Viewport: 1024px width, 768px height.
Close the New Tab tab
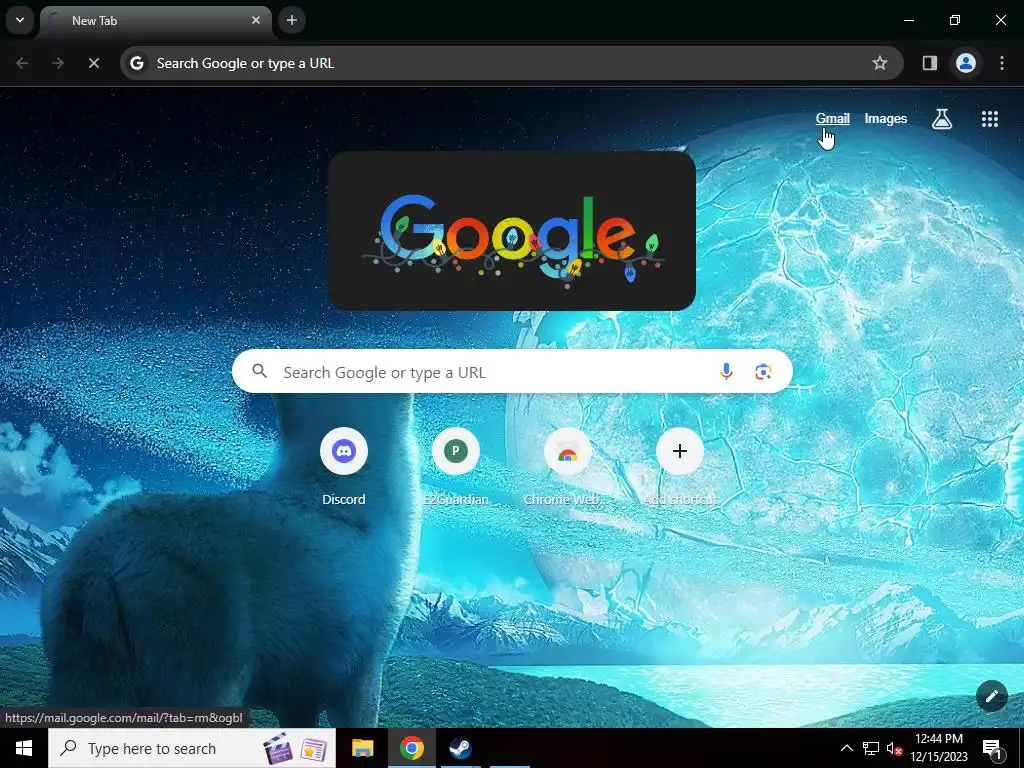pos(256,20)
